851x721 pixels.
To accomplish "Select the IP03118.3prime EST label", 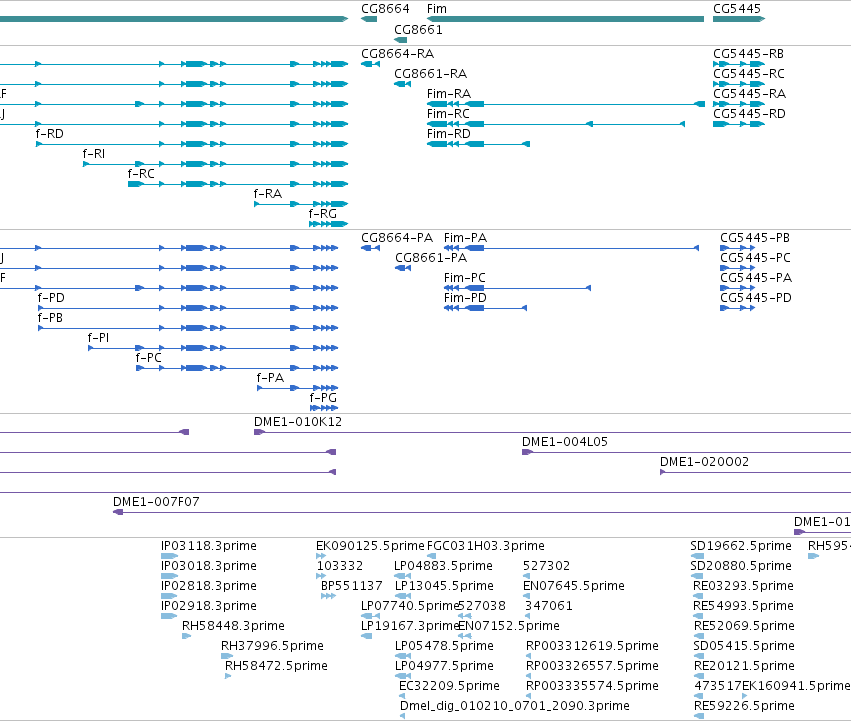I will click(x=209, y=546).
